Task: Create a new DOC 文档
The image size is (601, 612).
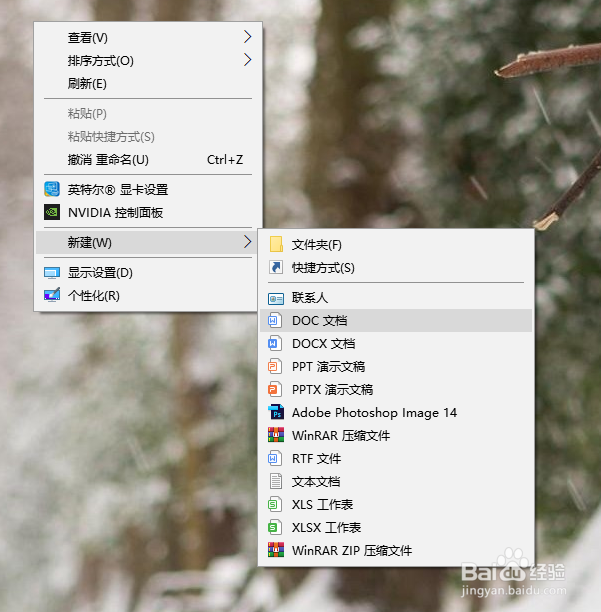Action: pos(396,320)
